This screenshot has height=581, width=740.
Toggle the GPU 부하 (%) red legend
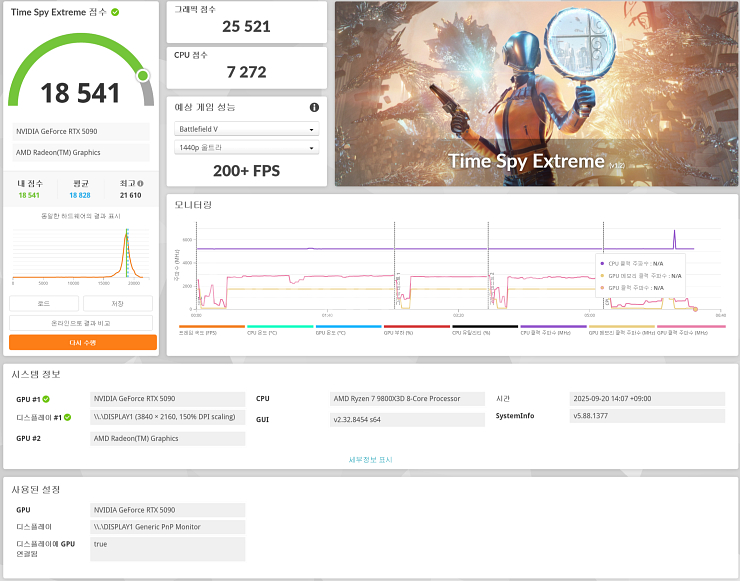point(416,327)
